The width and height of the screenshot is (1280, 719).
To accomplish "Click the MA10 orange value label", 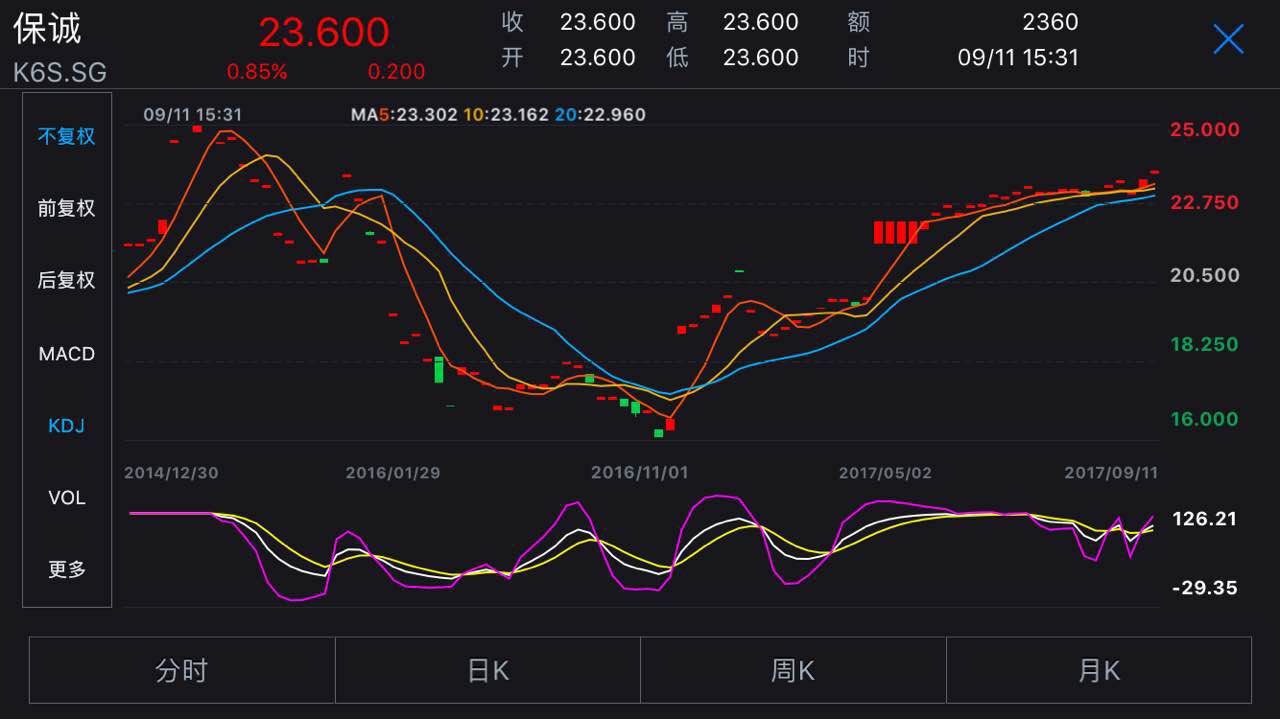I will [x=506, y=115].
